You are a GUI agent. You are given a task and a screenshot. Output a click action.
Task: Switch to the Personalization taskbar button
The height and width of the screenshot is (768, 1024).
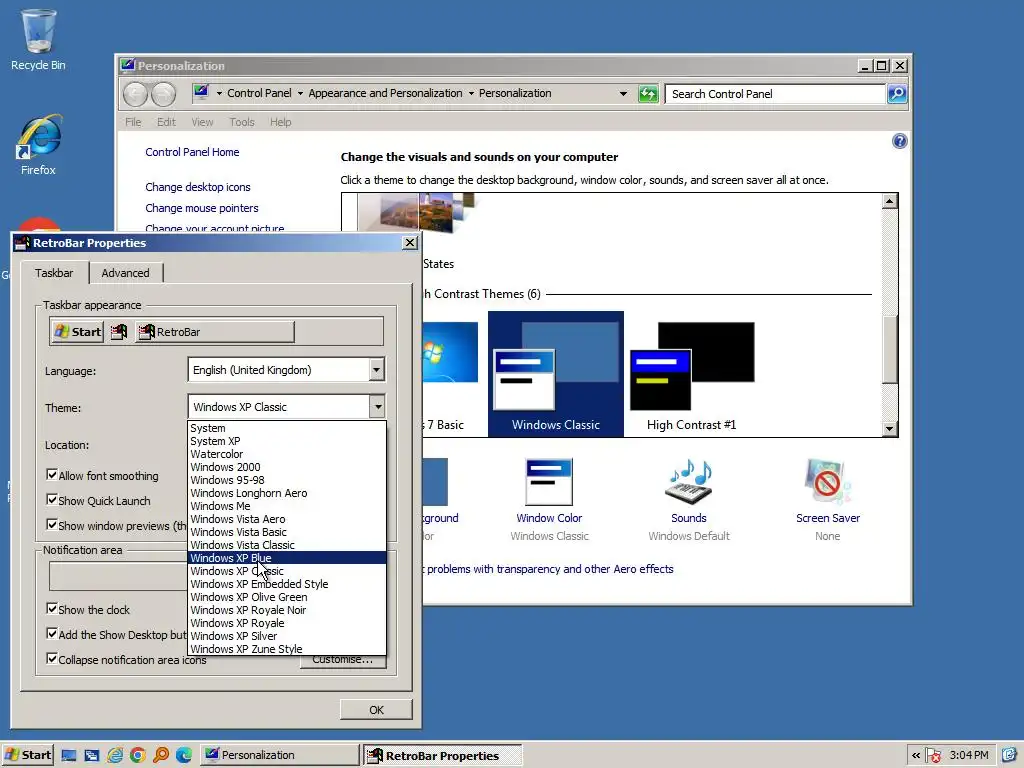click(279, 756)
